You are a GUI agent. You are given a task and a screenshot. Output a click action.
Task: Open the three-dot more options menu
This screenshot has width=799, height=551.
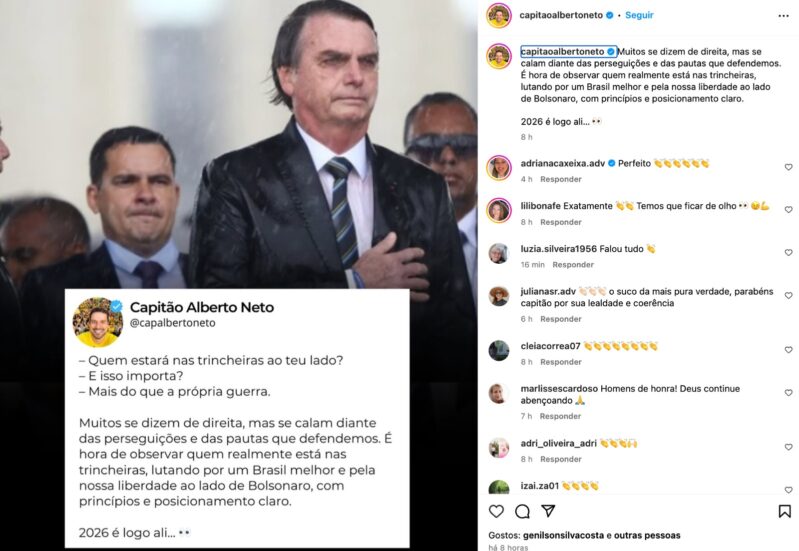point(783,16)
